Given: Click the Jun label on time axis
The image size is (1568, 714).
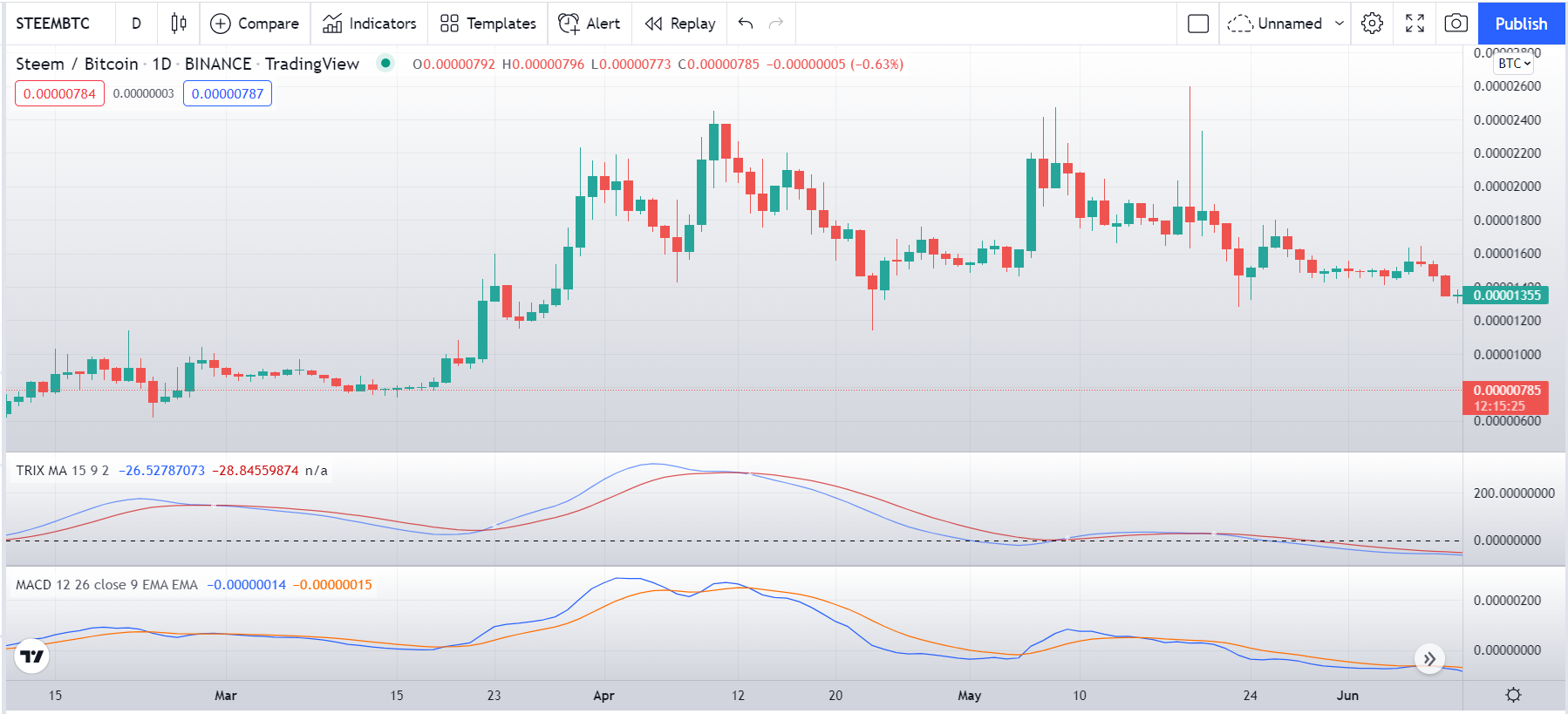Looking at the screenshot, I should 1348,696.
